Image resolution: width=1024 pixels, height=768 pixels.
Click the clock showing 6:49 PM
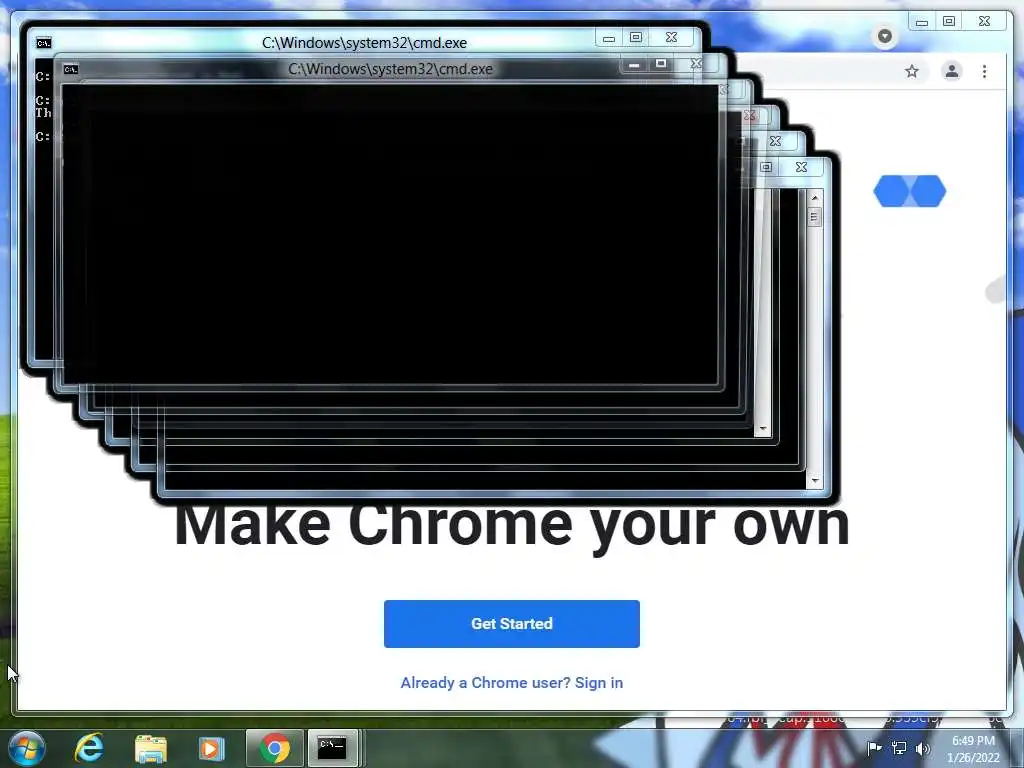pyautogui.click(x=973, y=741)
